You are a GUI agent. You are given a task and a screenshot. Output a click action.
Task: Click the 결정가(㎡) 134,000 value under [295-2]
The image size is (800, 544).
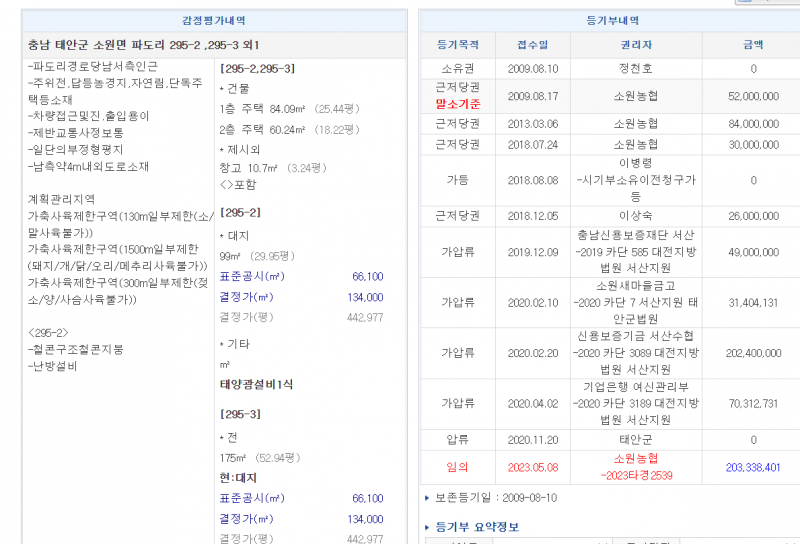point(363,297)
